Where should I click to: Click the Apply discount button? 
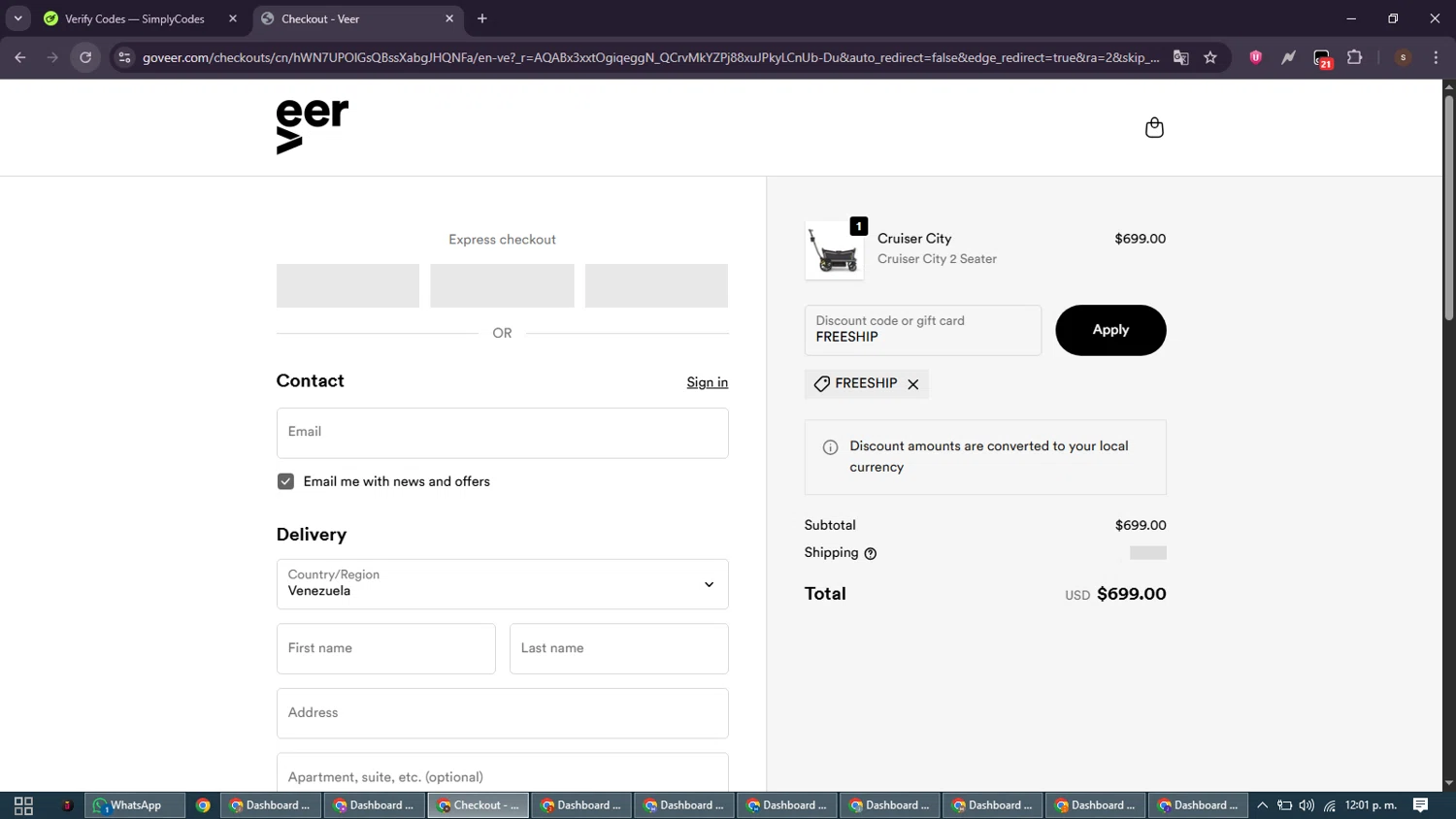click(x=1110, y=330)
